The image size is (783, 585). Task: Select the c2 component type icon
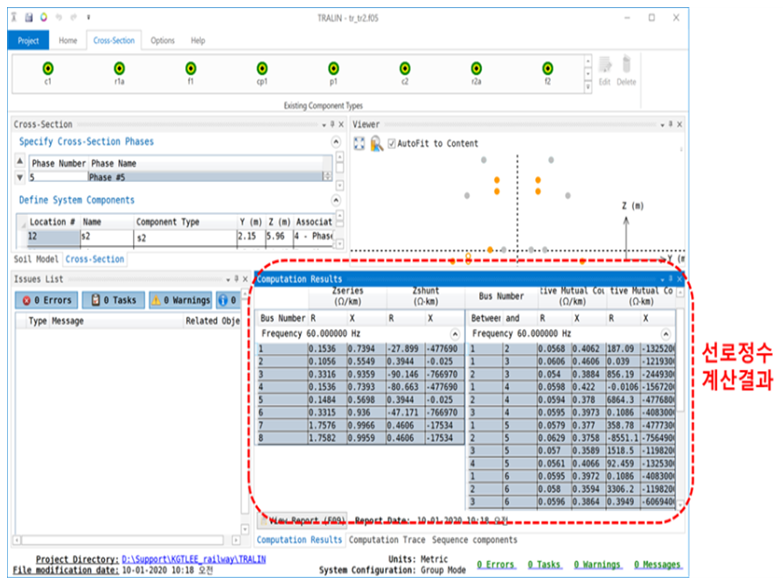[405, 68]
